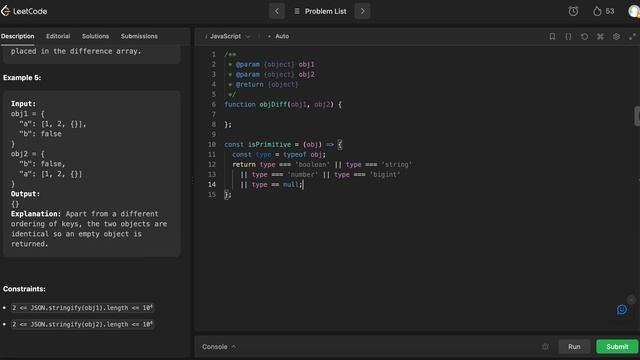Click the editor vertical scrollbar handle
640x360 pixels.
pyautogui.click(x=637, y=116)
